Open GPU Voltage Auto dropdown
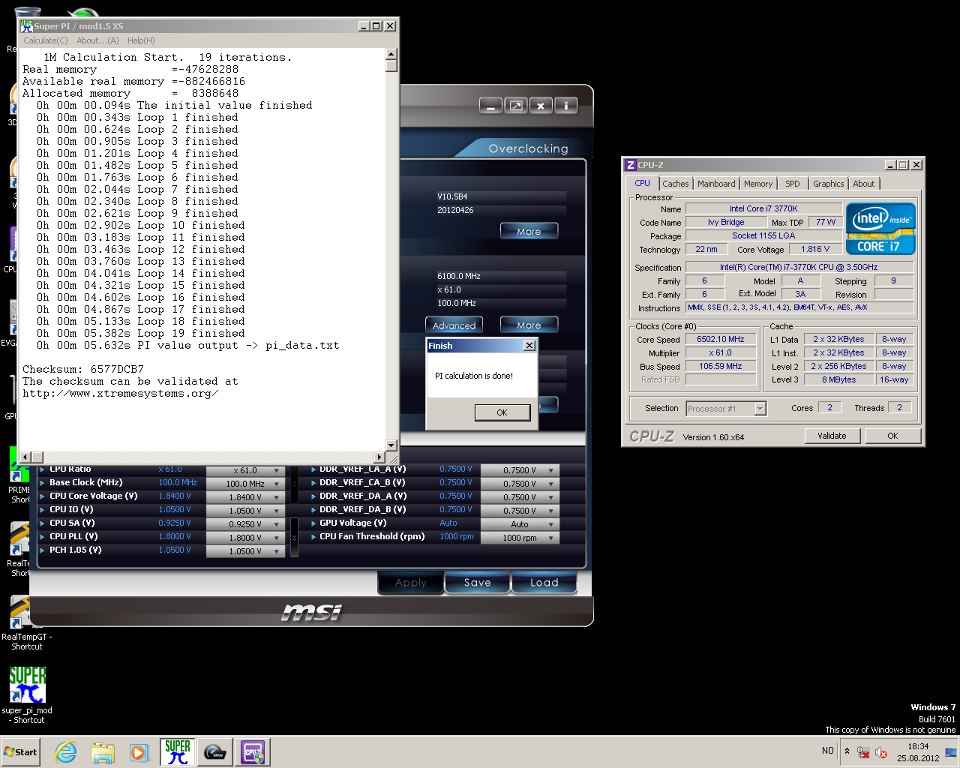The height and width of the screenshot is (768, 960). (520, 524)
